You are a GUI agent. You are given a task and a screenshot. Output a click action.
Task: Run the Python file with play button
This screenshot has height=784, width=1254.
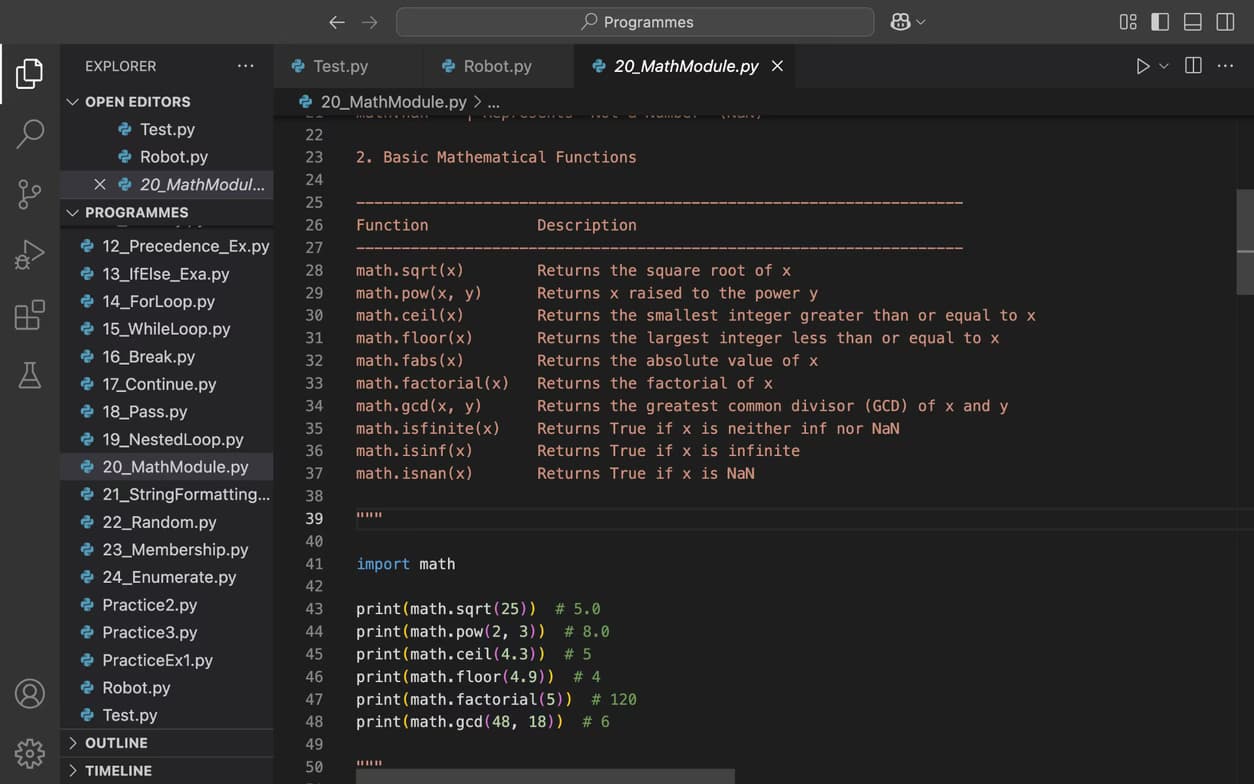point(1142,66)
